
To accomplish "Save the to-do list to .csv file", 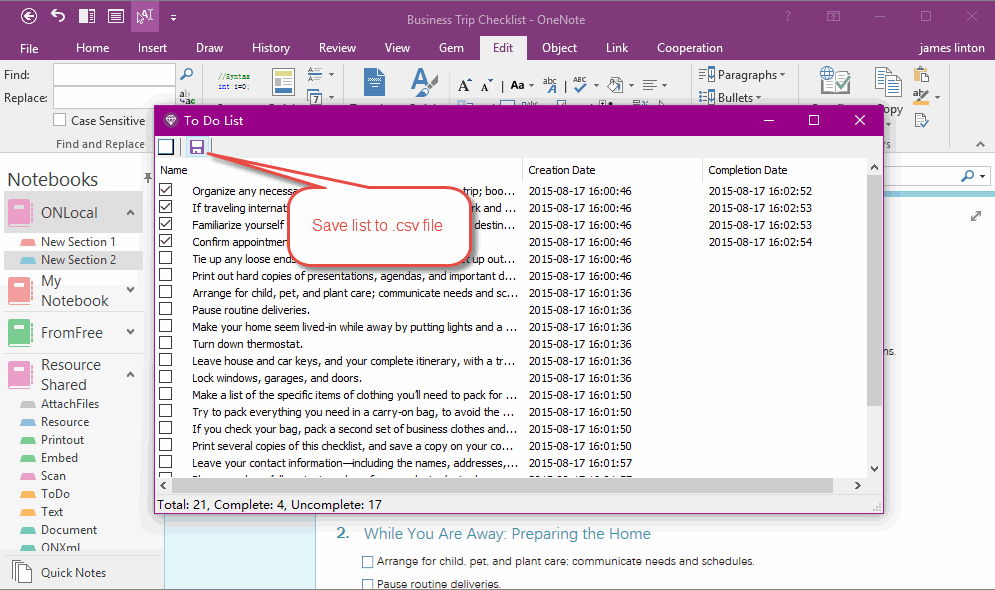I will tap(197, 146).
